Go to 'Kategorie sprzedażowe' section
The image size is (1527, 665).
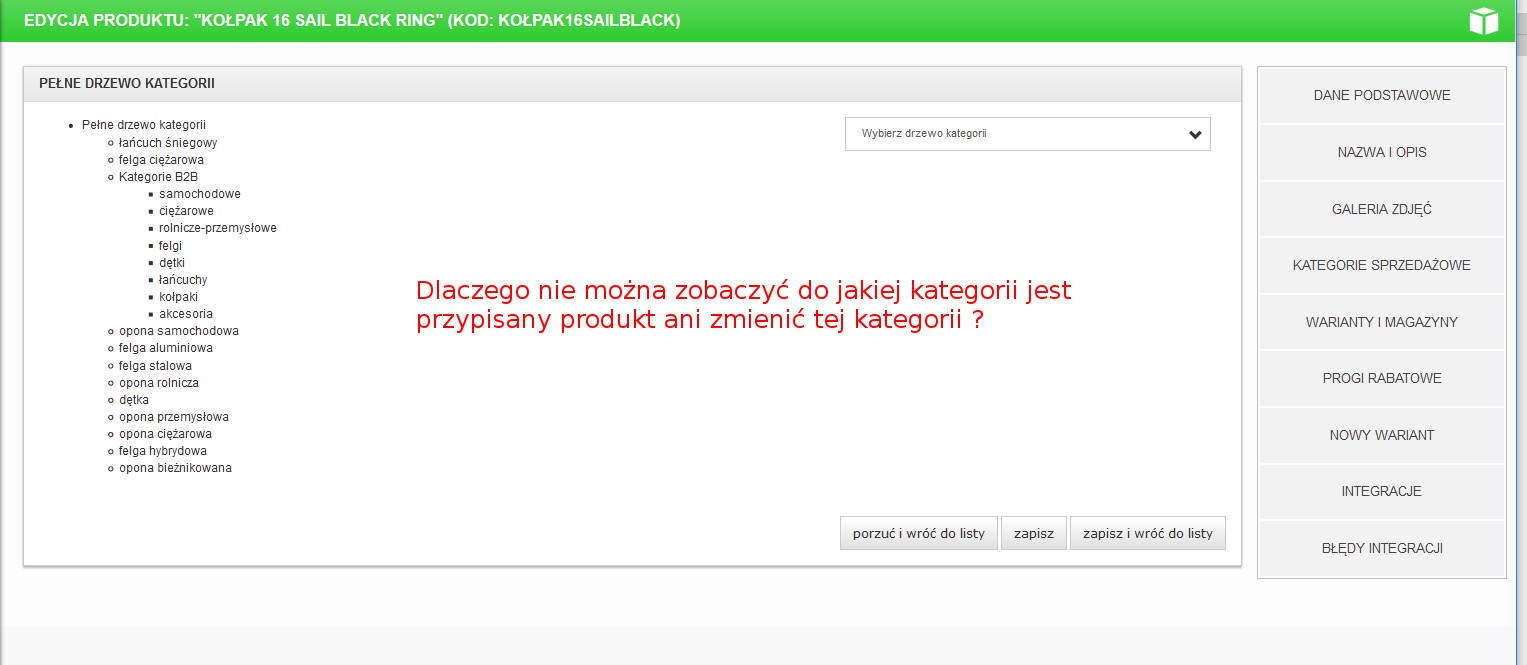[x=1381, y=266]
